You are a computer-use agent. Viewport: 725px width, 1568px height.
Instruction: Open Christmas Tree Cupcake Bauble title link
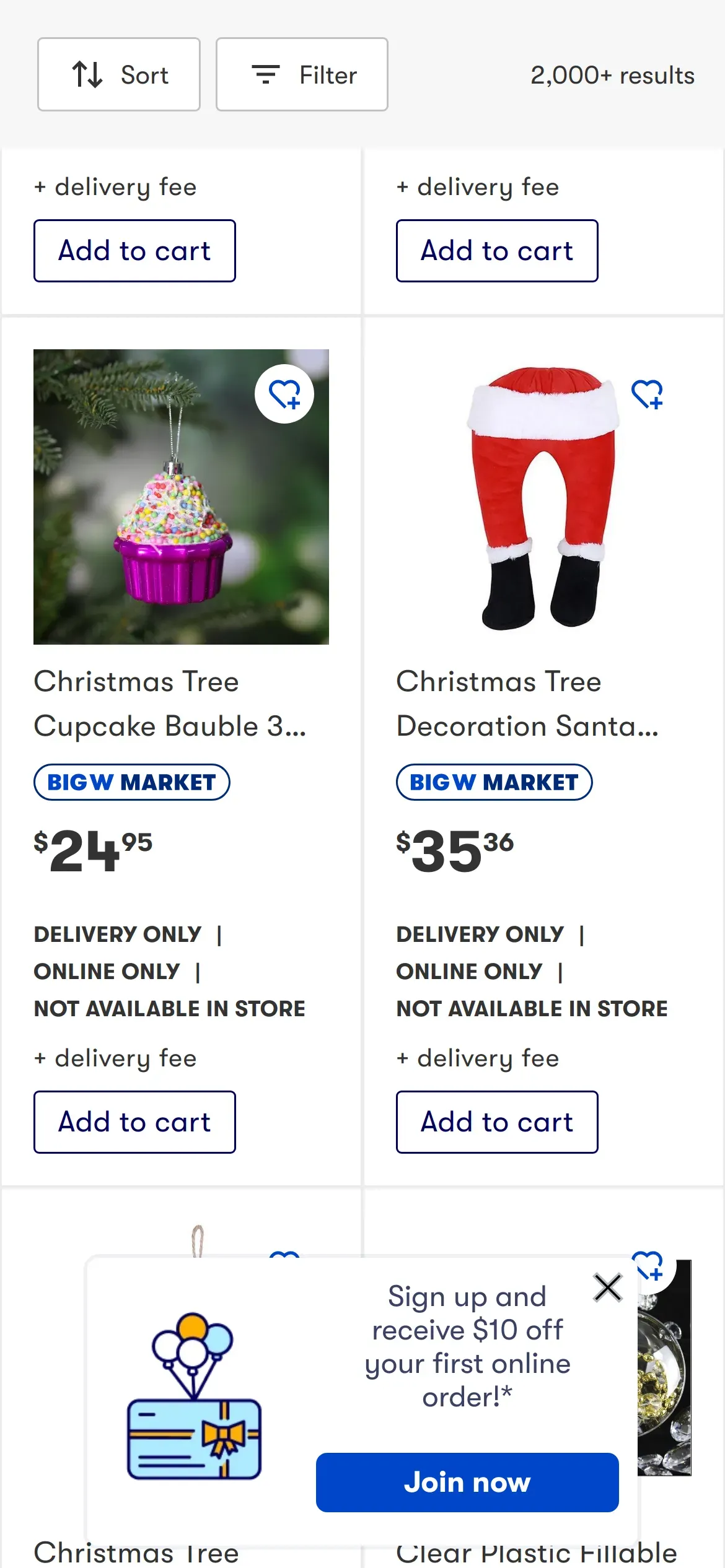169,703
